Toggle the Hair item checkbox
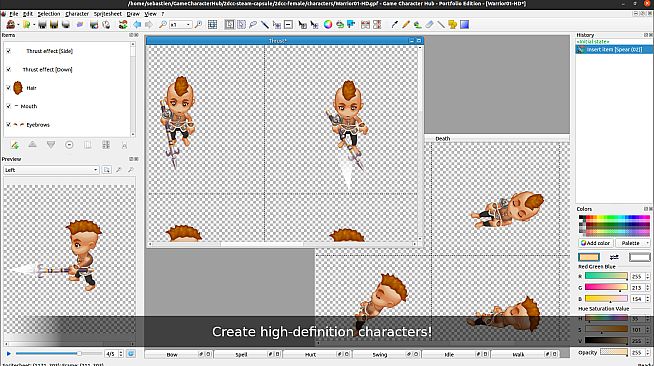The width and height of the screenshot is (654, 366). pos(9,88)
